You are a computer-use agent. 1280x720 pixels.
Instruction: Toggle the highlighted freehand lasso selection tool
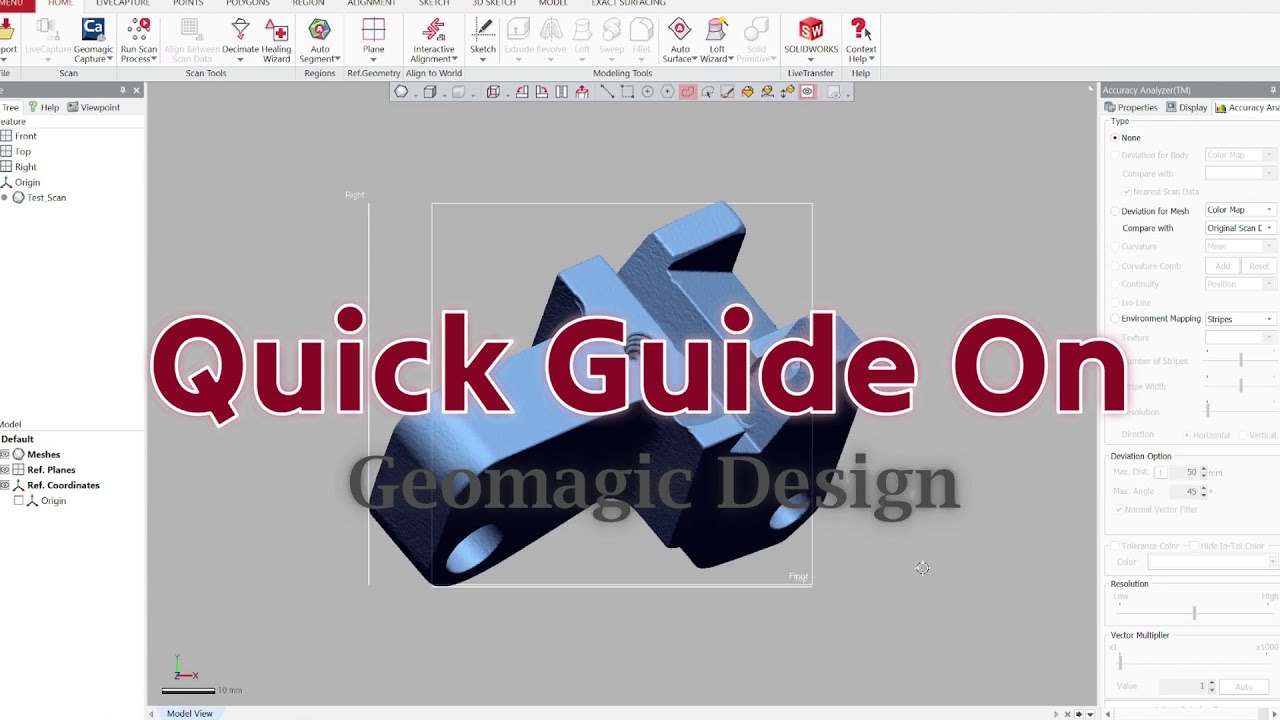click(687, 92)
